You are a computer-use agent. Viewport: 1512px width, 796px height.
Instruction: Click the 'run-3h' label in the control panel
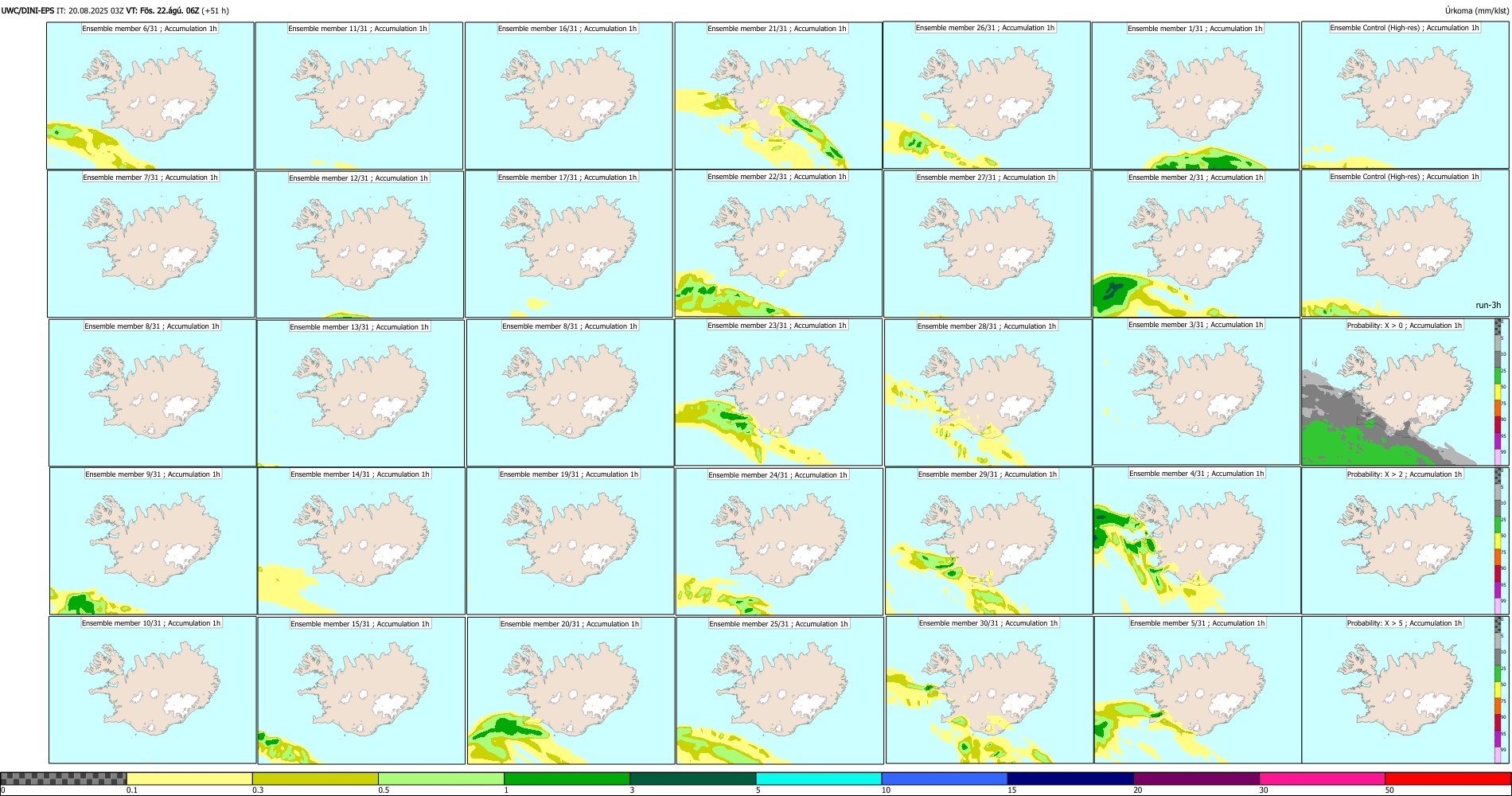pyautogui.click(x=1487, y=306)
